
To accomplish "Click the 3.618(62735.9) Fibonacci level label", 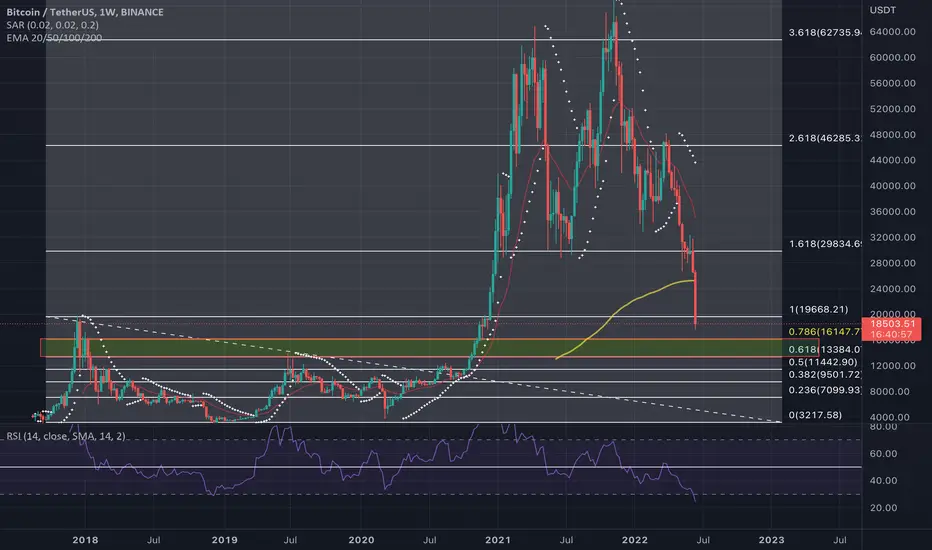I will 825,32.
